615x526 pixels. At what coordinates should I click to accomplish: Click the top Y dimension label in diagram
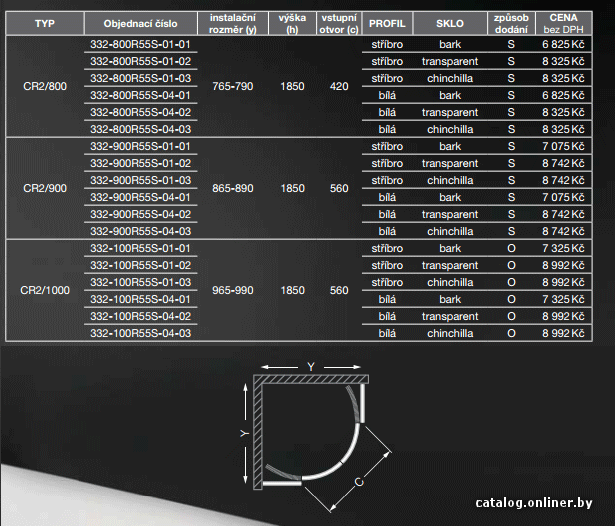tap(311, 367)
